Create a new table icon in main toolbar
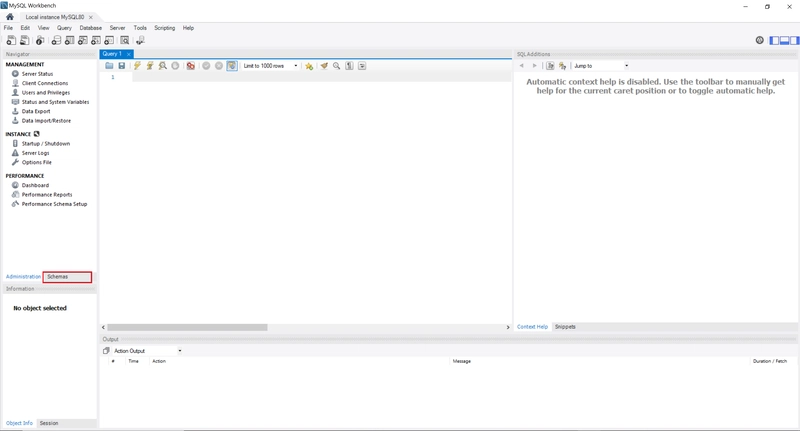The height and width of the screenshot is (431, 800). pos(69,40)
